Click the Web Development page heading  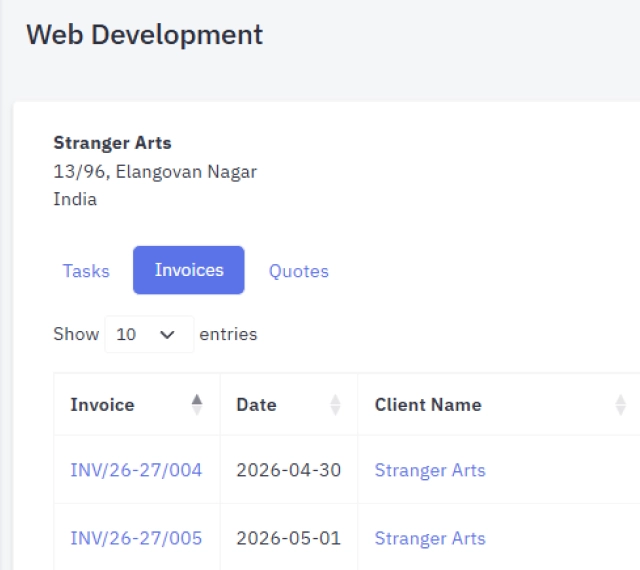(x=144, y=35)
